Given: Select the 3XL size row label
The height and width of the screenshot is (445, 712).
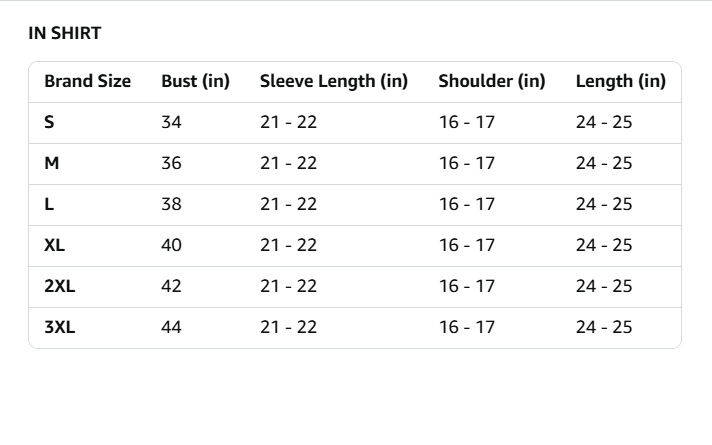Looking at the screenshot, I should [x=59, y=327].
